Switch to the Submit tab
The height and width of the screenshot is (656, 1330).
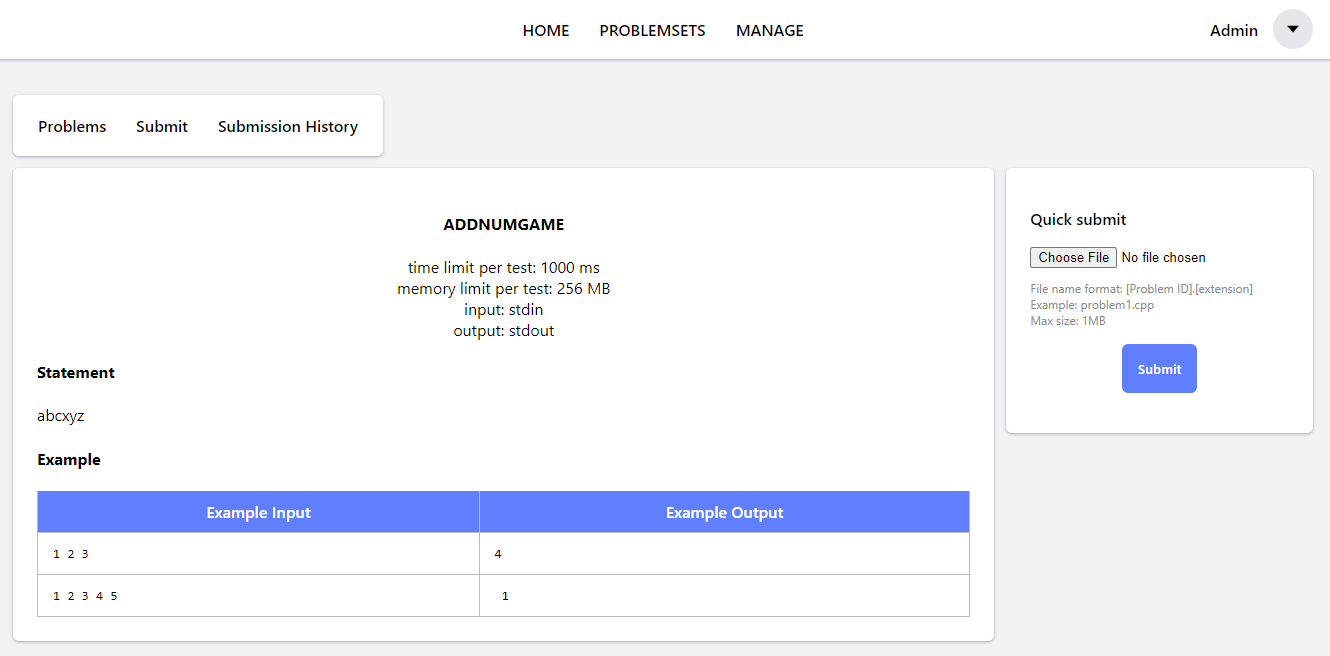click(x=162, y=126)
